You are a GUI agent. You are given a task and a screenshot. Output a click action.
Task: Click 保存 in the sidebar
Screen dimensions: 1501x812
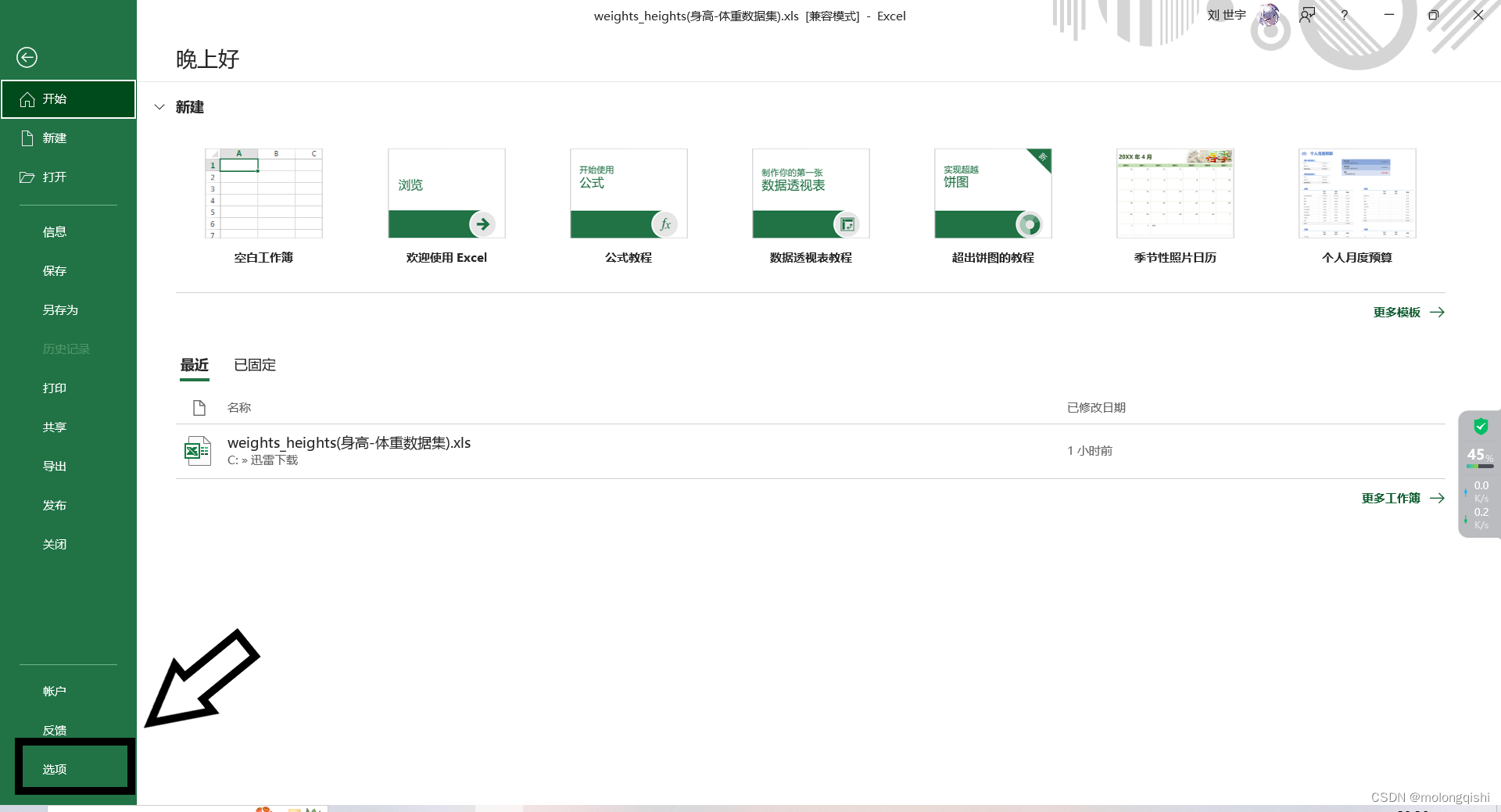(68, 271)
